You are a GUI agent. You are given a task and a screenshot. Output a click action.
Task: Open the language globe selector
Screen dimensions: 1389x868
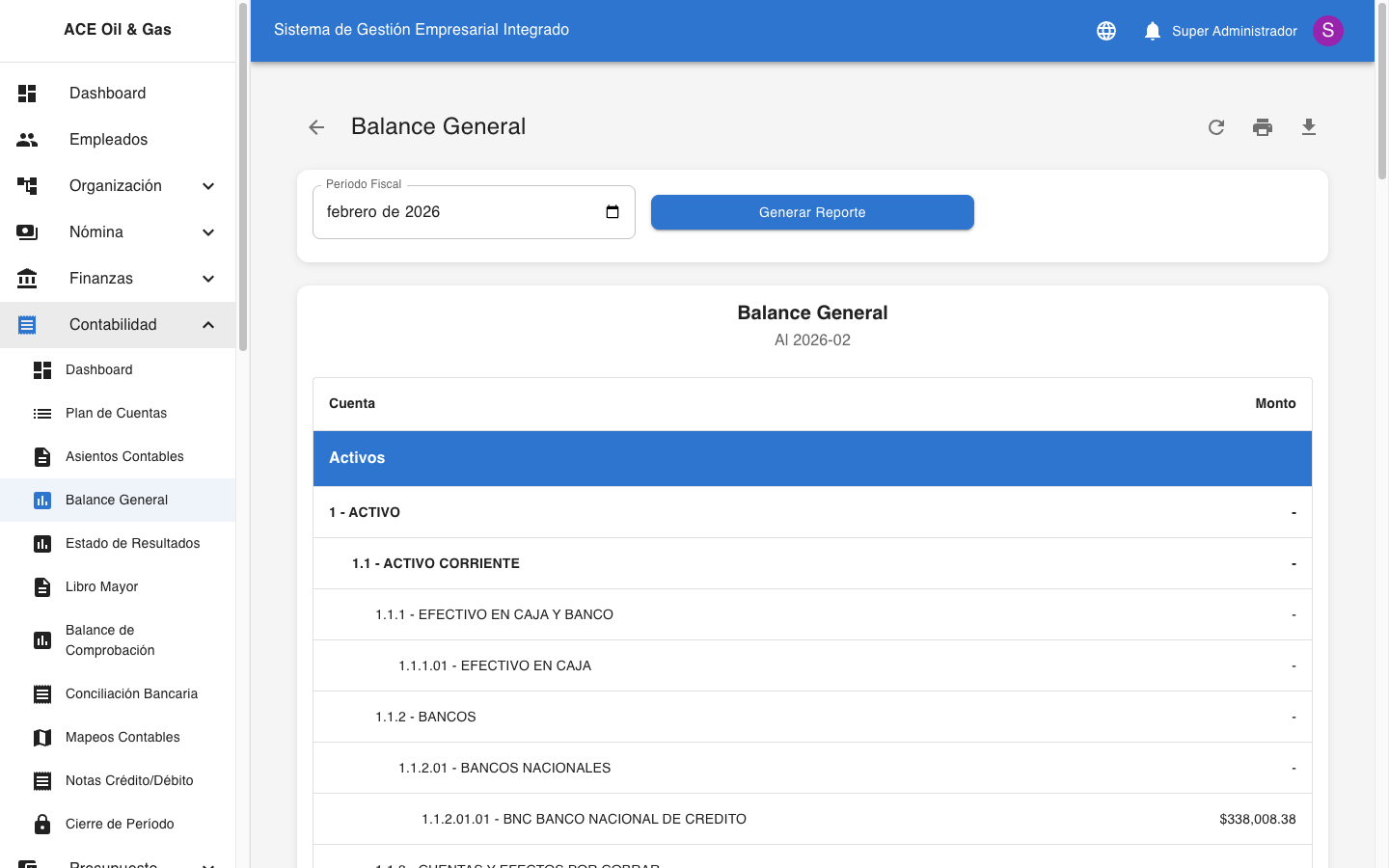pyautogui.click(x=1106, y=31)
